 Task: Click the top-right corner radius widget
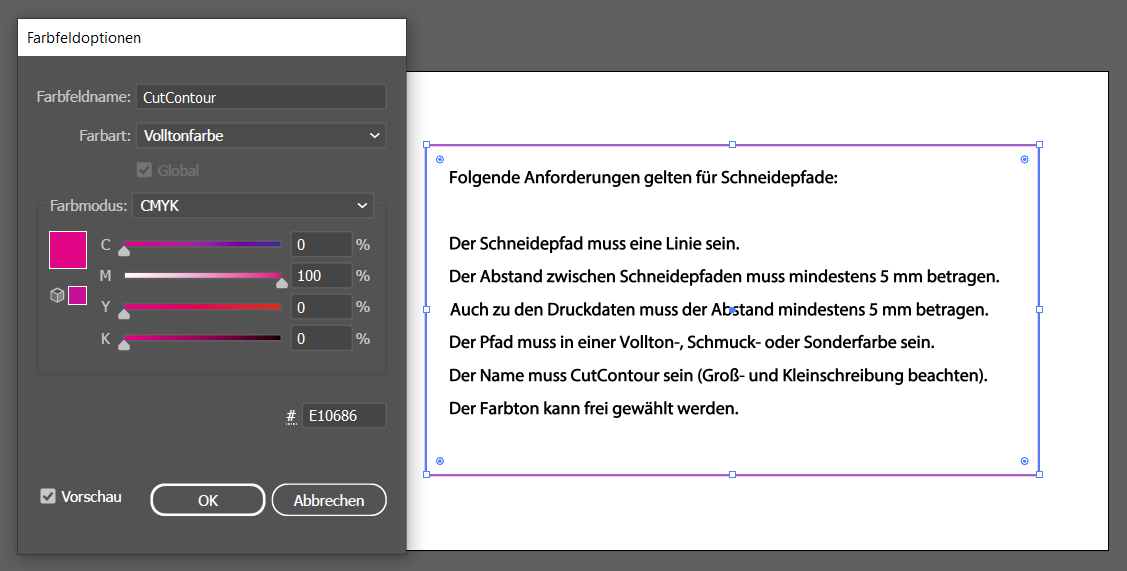point(1025,159)
